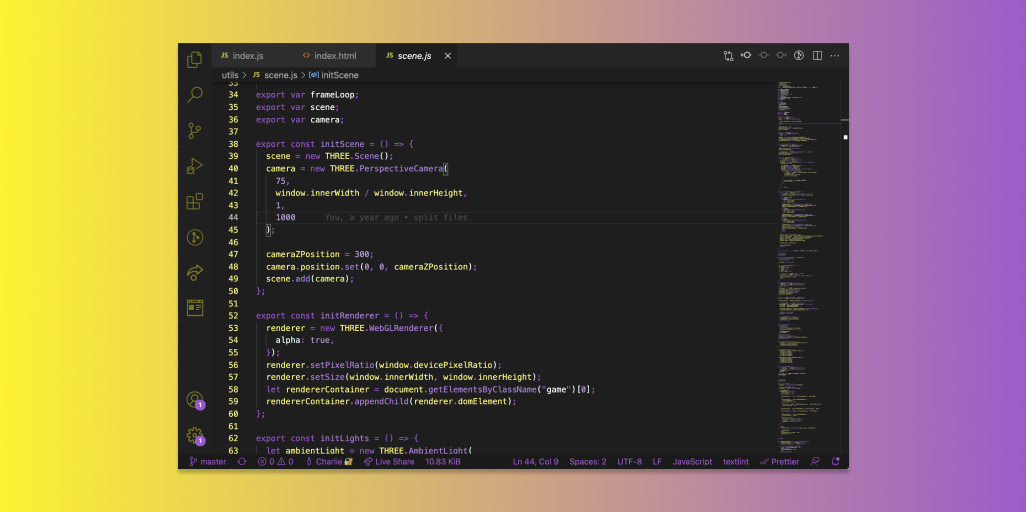This screenshot has width=1026, height=512.
Task: Click the line number 38 in gutter
Action: pos(233,144)
